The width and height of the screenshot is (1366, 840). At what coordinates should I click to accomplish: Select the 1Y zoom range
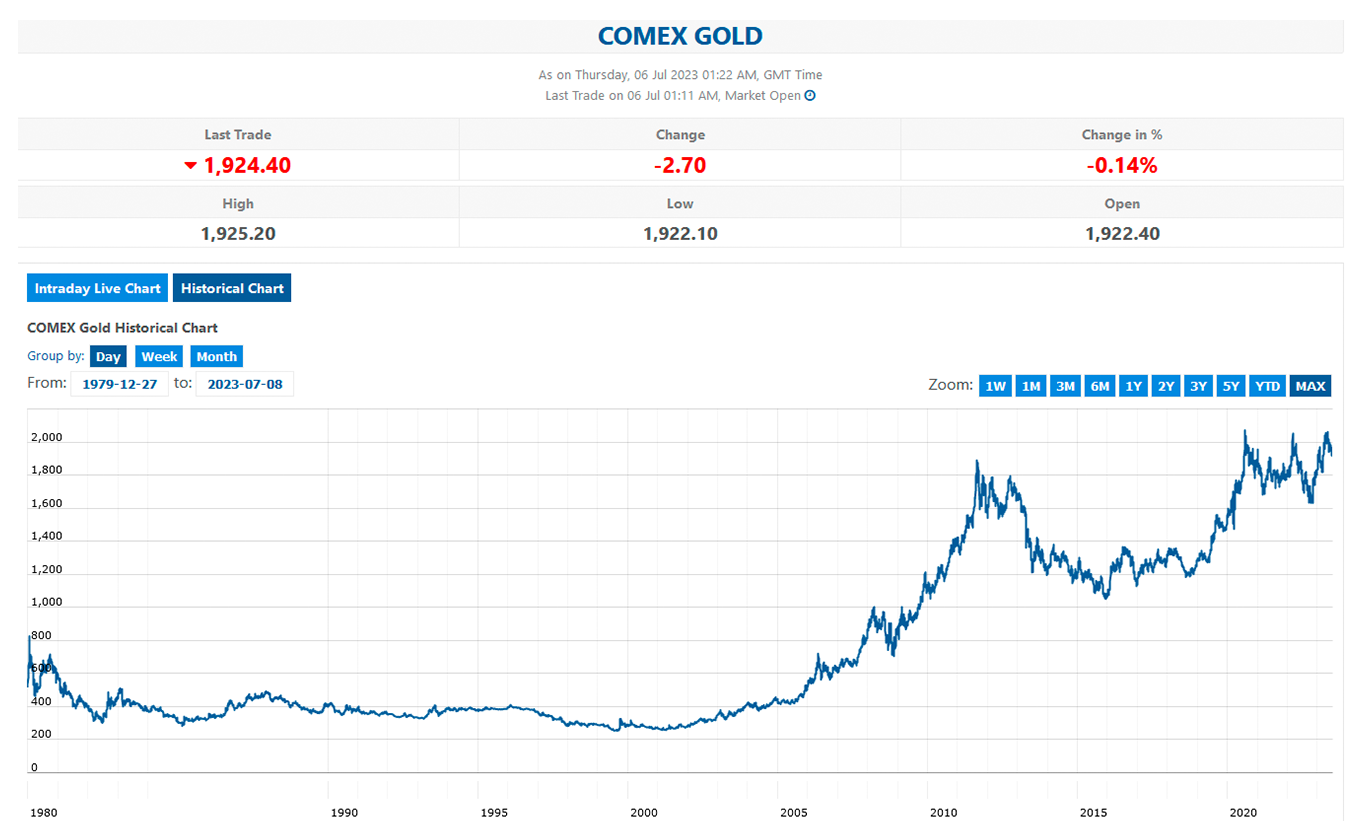point(1133,386)
